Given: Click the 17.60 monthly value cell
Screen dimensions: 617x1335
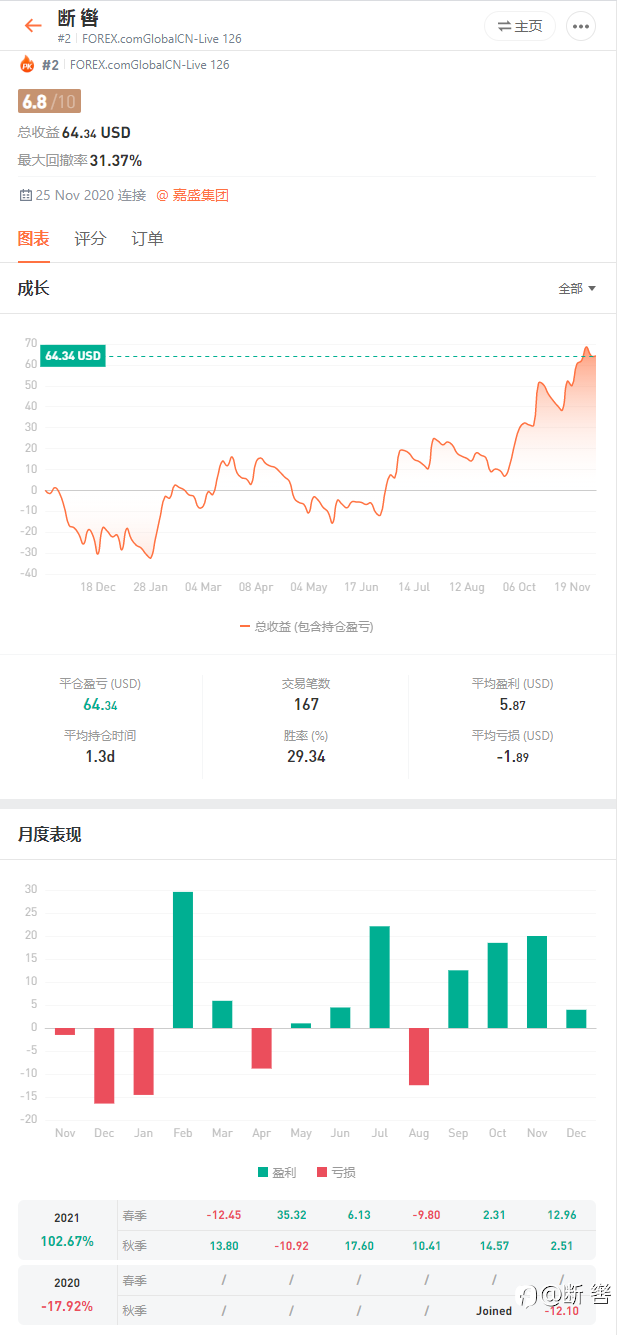Looking at the screenshot, I should coord(359,1246).
